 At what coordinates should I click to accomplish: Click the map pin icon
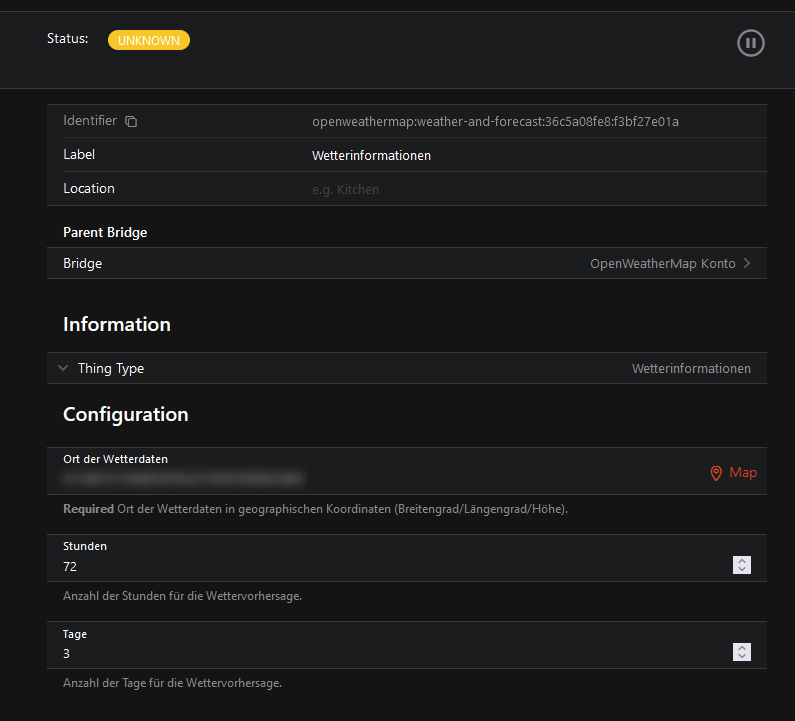click(716, 473)
